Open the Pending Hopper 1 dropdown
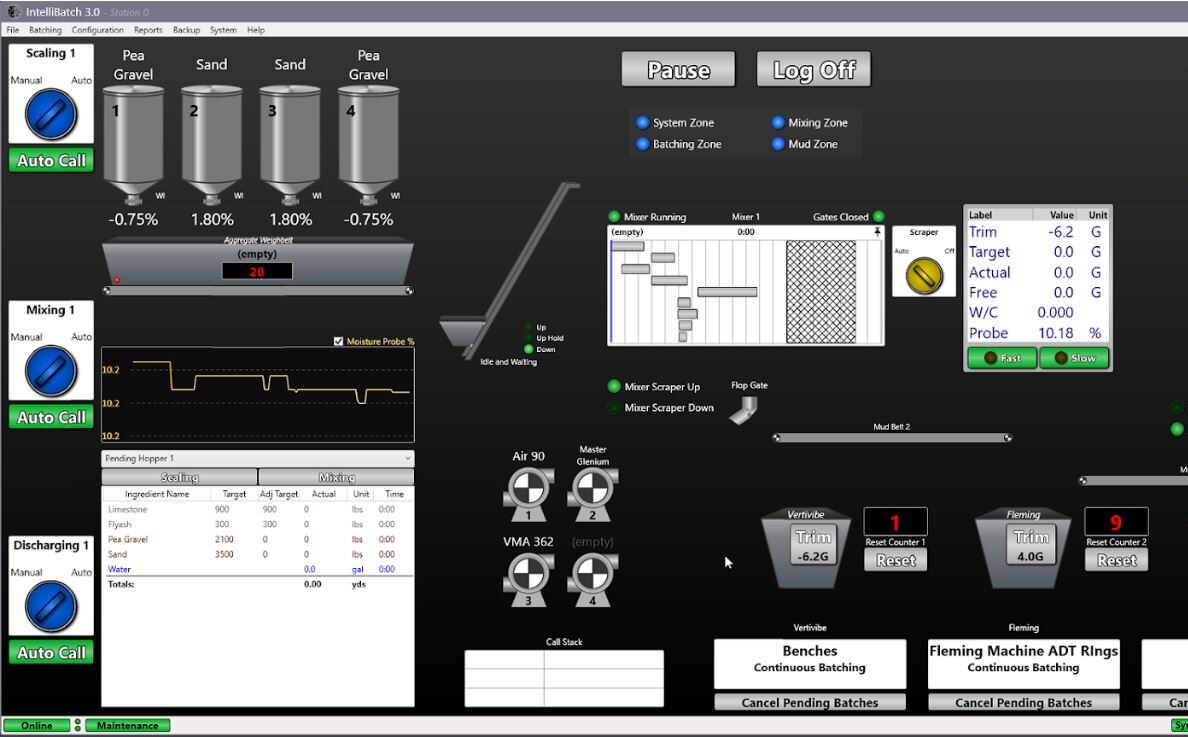The width and height of the screenshot is (1188, 737). 258,458
